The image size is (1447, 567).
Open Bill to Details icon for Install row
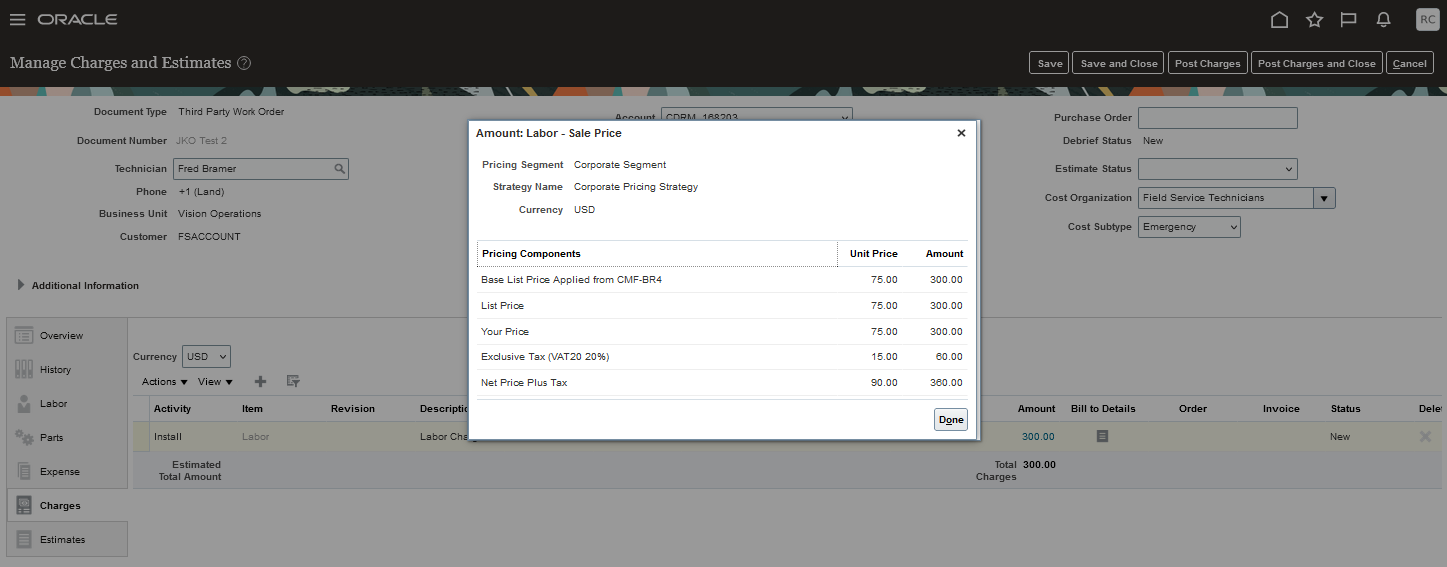[1102, 436]
